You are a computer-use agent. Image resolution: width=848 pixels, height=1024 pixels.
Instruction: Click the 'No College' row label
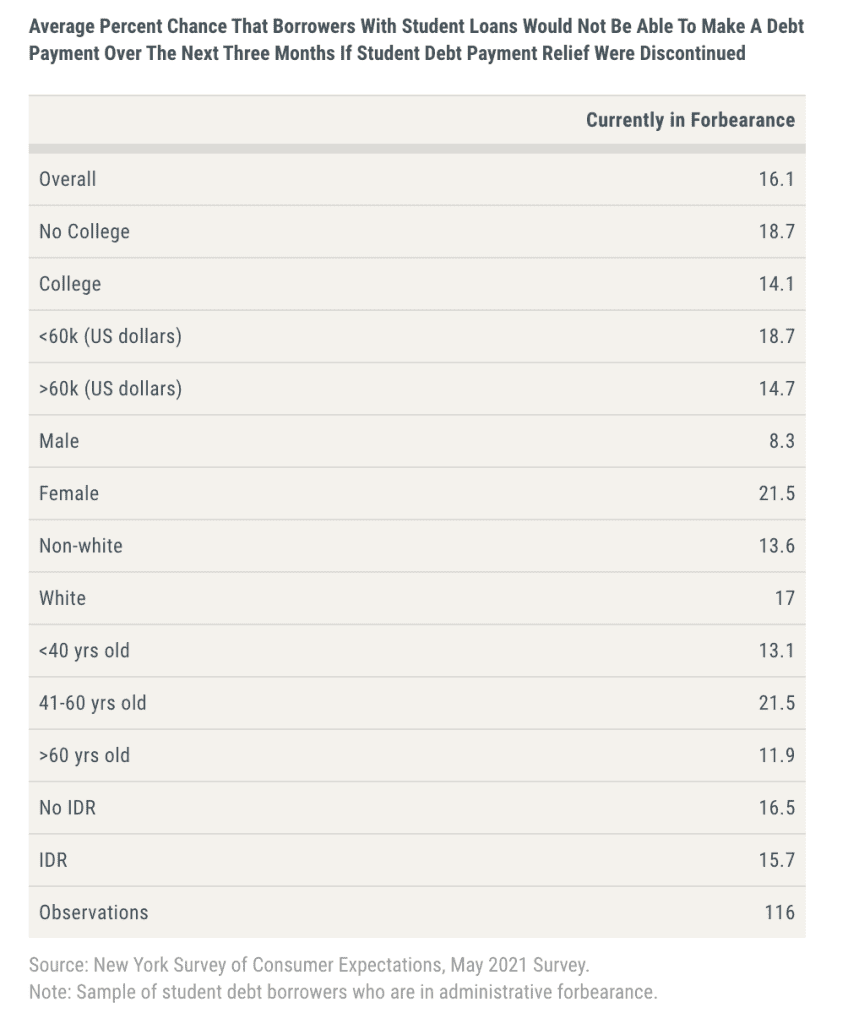[84, 231]
